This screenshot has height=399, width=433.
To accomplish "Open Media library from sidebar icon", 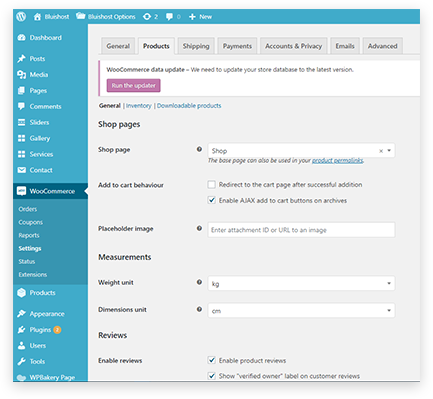I will [x=21, y=75].
